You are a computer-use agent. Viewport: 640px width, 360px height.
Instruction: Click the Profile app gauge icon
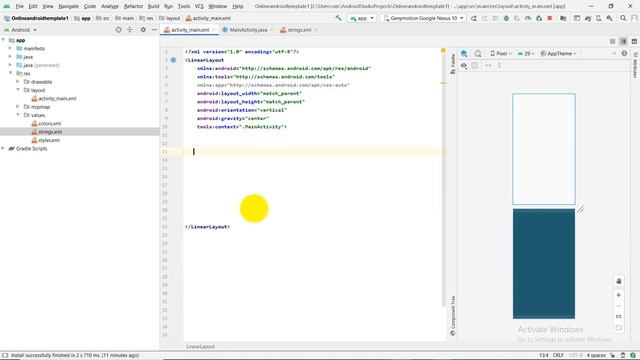point(528,18)
